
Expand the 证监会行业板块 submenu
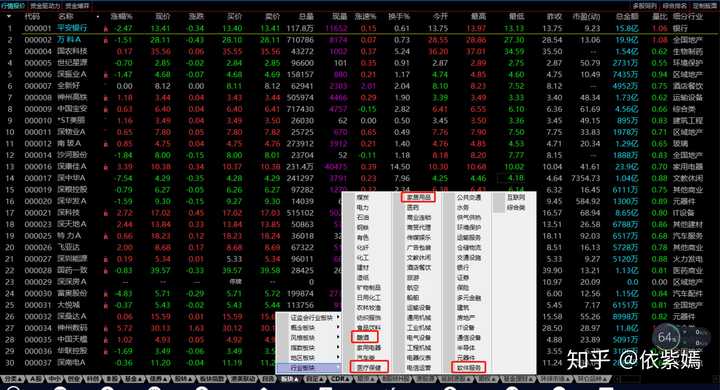[309, 318]
